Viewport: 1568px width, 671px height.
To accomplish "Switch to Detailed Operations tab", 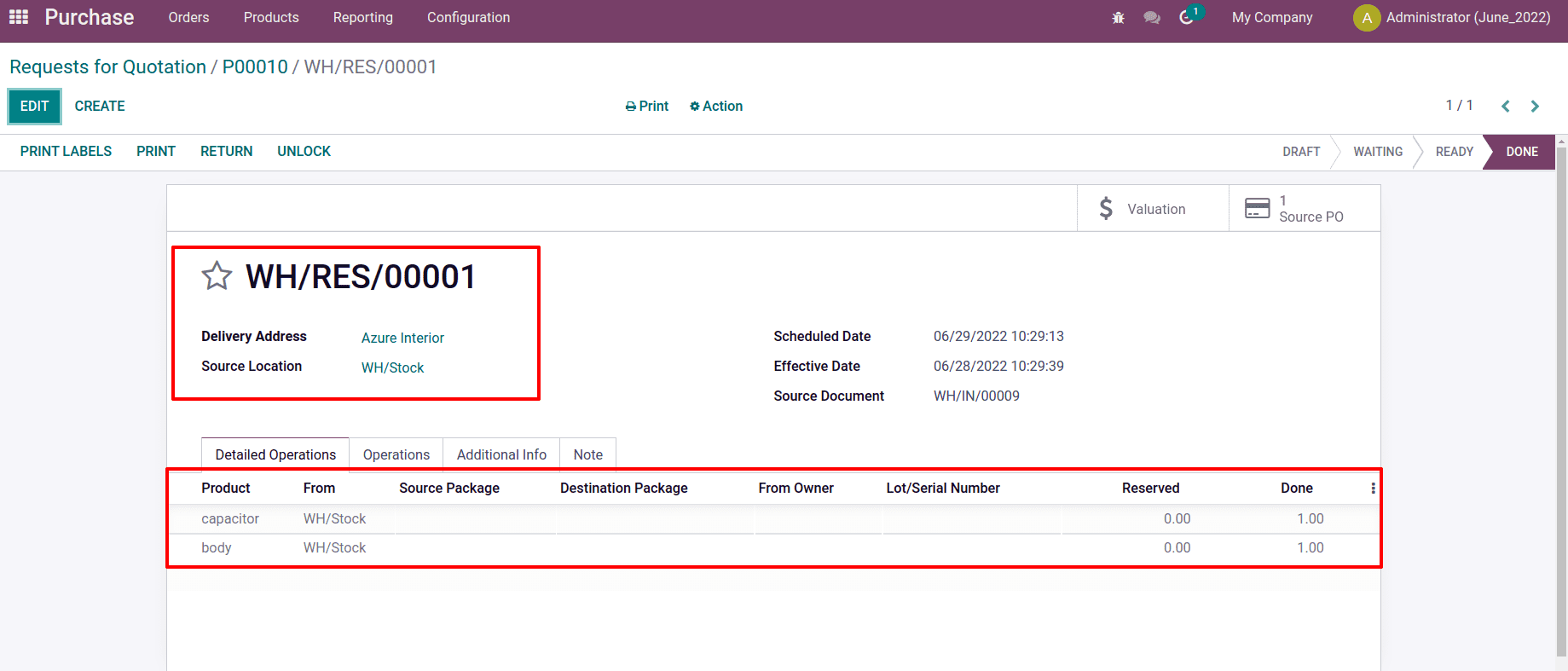I will [275, 454].
